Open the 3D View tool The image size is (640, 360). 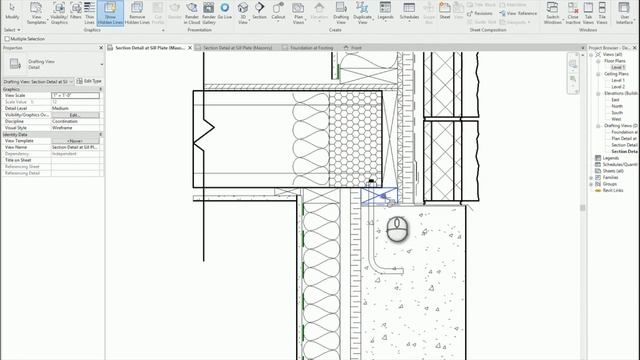(243, 12)
